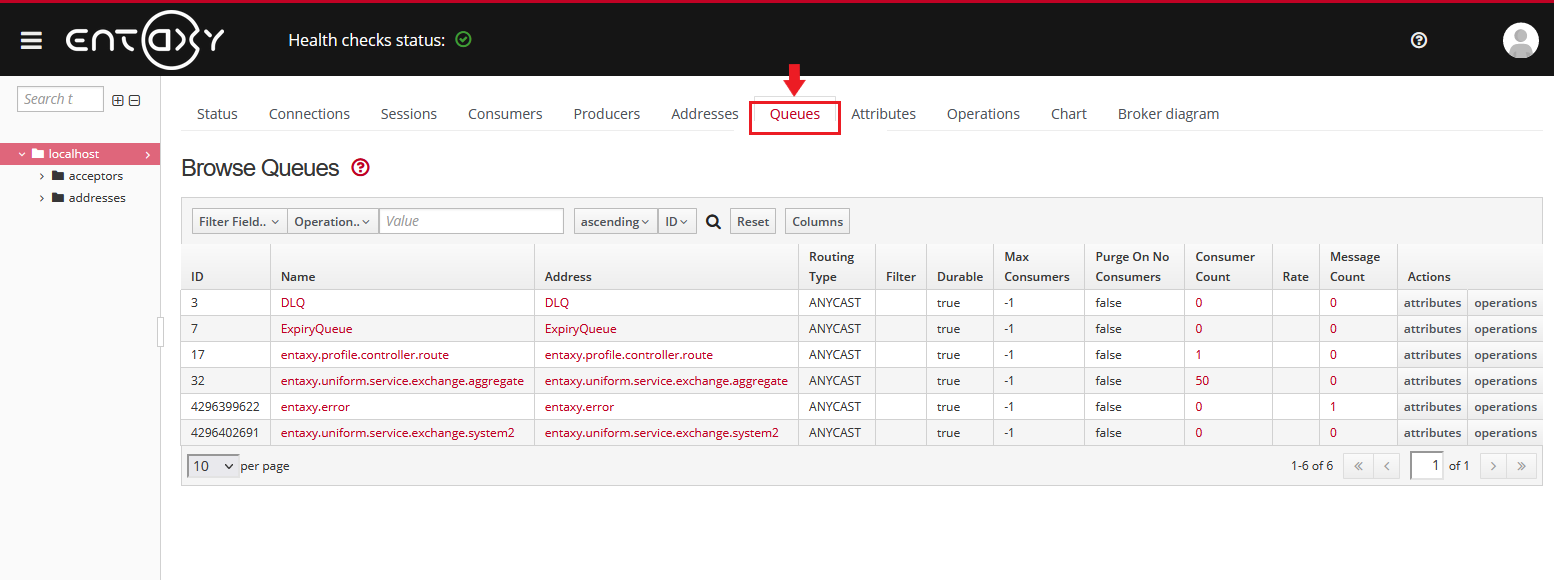Open the Filter Field dropdown
The height and width of the screenshot is (580, 1554).
coord(239,222)
